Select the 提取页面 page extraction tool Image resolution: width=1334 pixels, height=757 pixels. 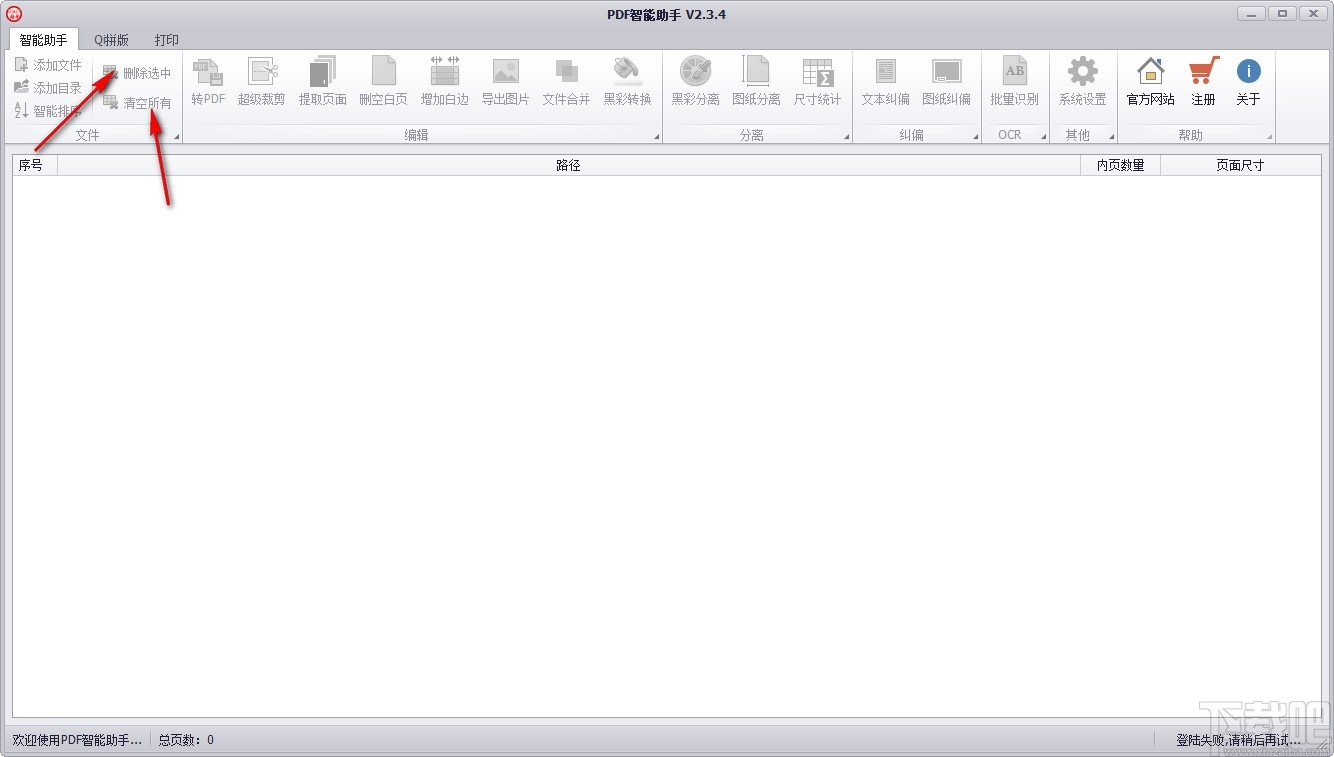coord(322,82)
